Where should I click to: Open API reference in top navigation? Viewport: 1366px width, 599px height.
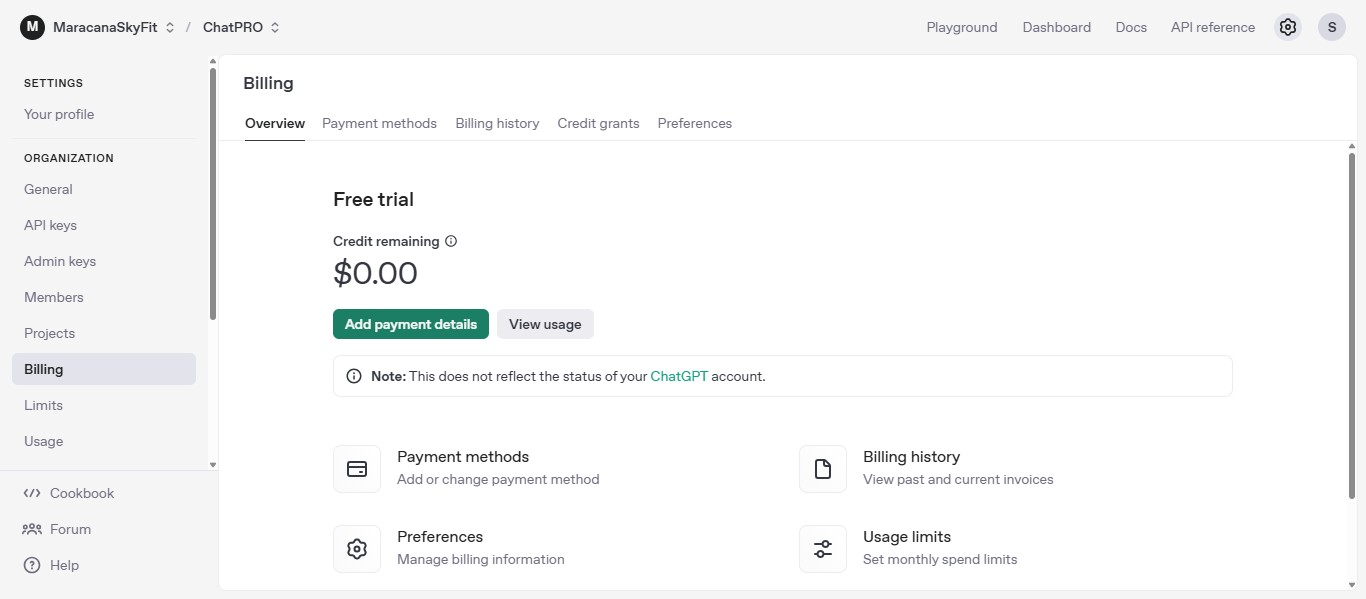click(1213, 27)
